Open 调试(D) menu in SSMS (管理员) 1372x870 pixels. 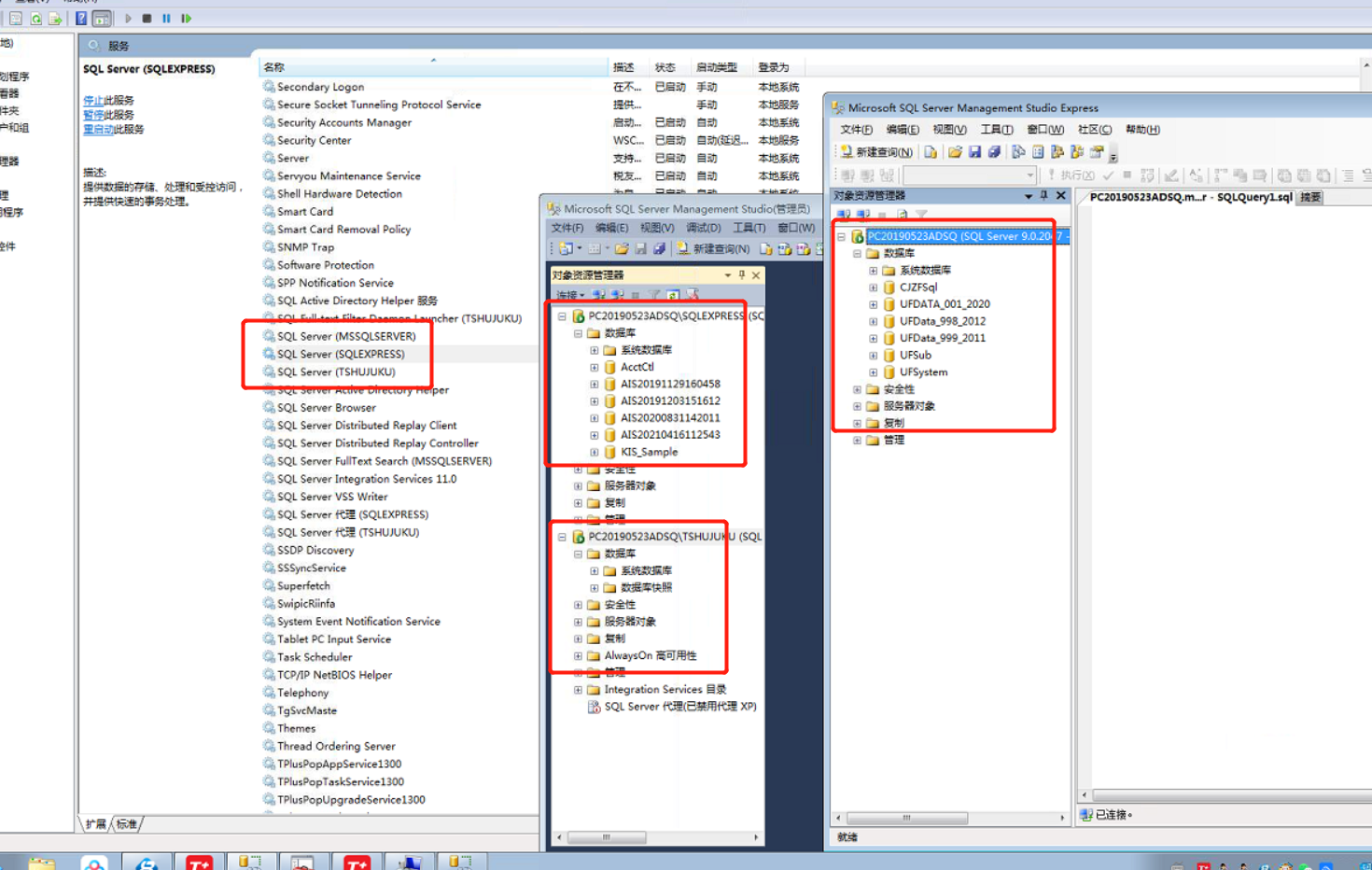[704, 228]
